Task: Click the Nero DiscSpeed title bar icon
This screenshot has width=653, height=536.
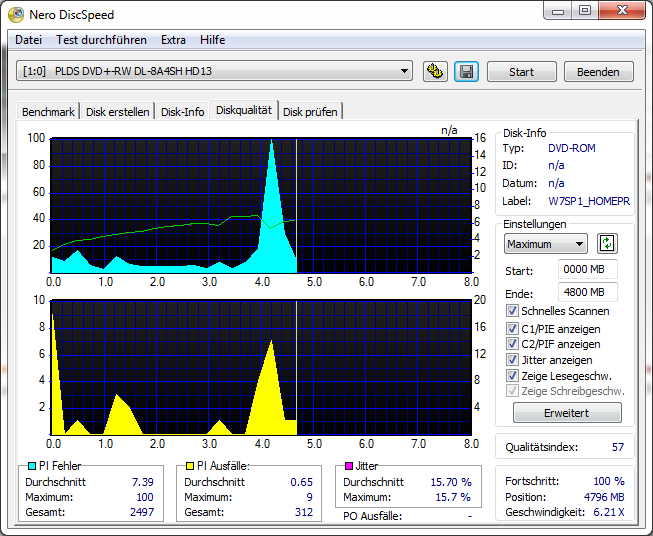Action: 16,15
